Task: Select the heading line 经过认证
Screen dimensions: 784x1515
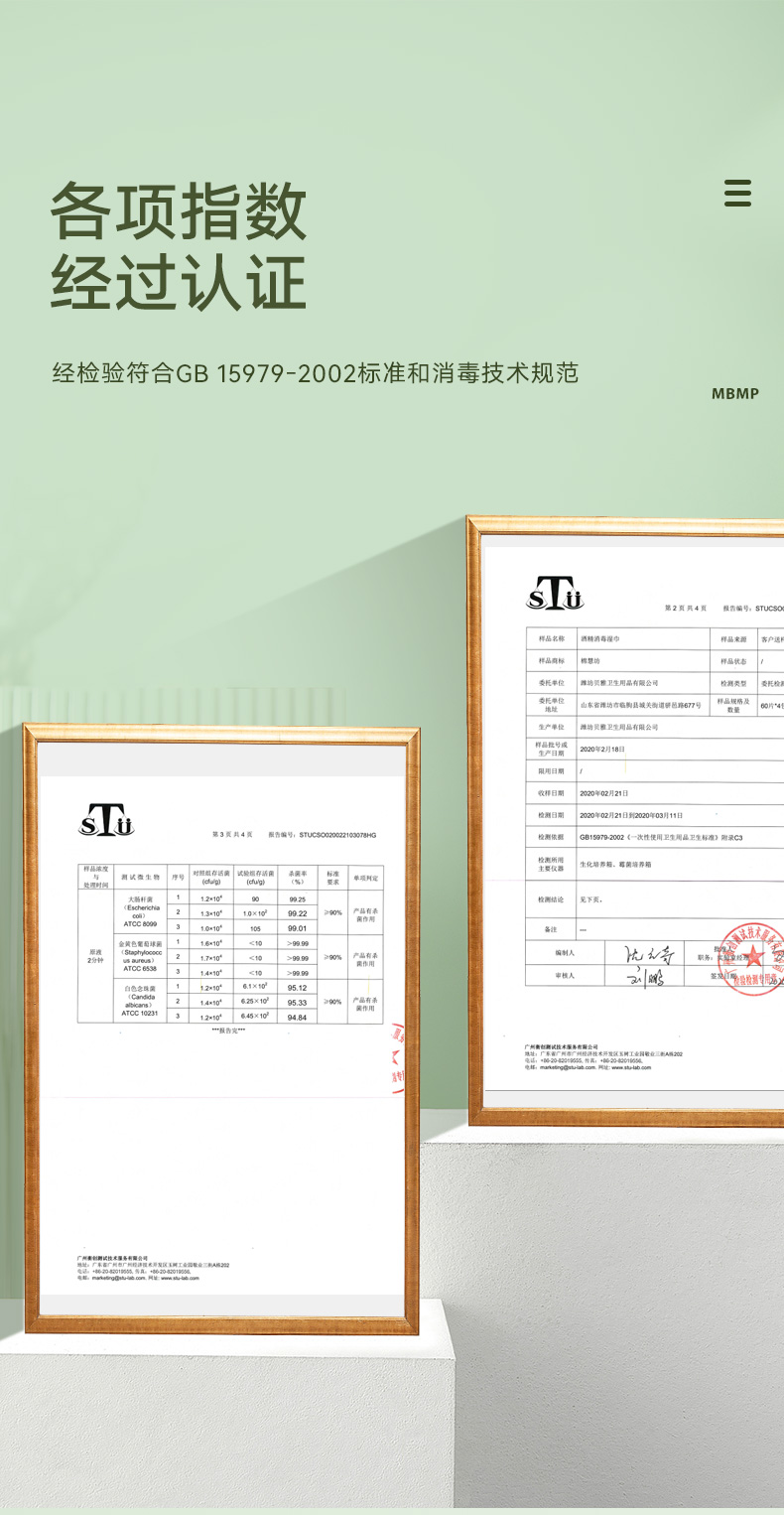Action: 179,282
